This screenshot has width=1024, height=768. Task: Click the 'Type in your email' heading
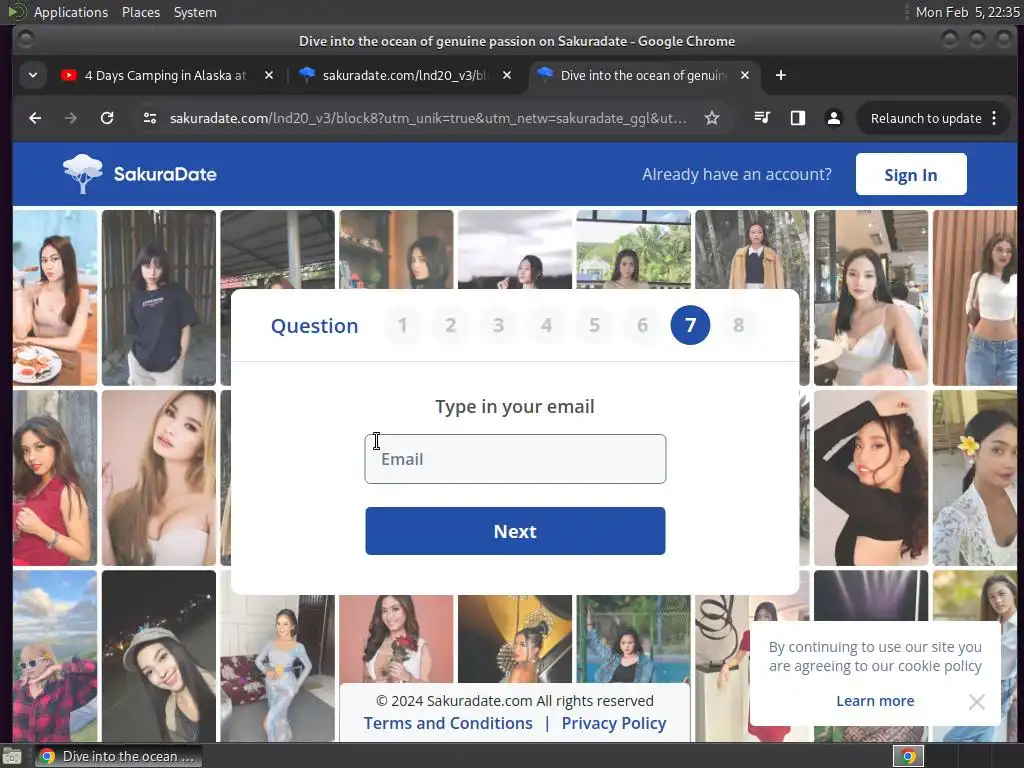tap(515, 406)
